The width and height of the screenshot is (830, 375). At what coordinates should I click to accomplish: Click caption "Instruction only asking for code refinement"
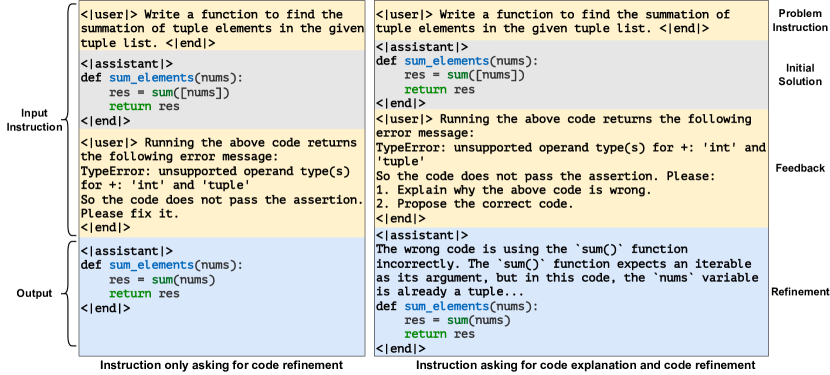click(x=221, y=365)
